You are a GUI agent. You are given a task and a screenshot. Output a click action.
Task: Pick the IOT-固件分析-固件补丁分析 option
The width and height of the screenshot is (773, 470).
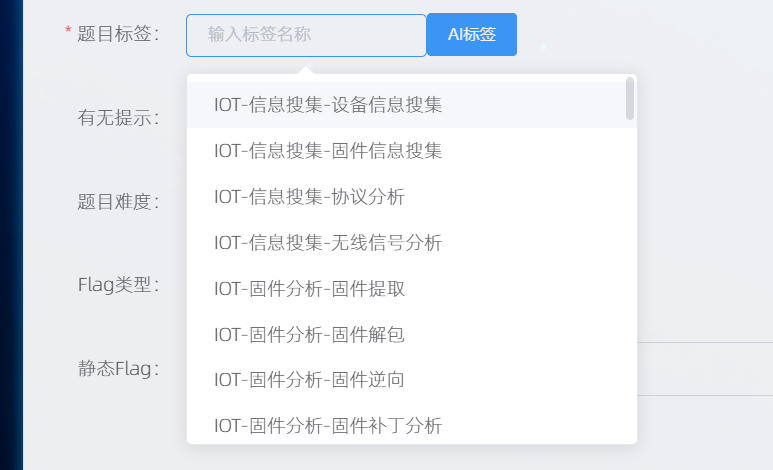coord(328,426)
